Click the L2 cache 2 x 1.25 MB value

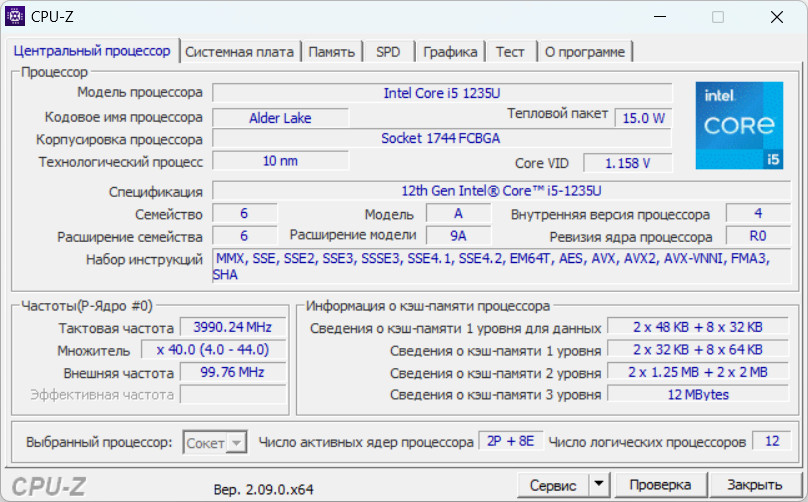tap(698, 372)
